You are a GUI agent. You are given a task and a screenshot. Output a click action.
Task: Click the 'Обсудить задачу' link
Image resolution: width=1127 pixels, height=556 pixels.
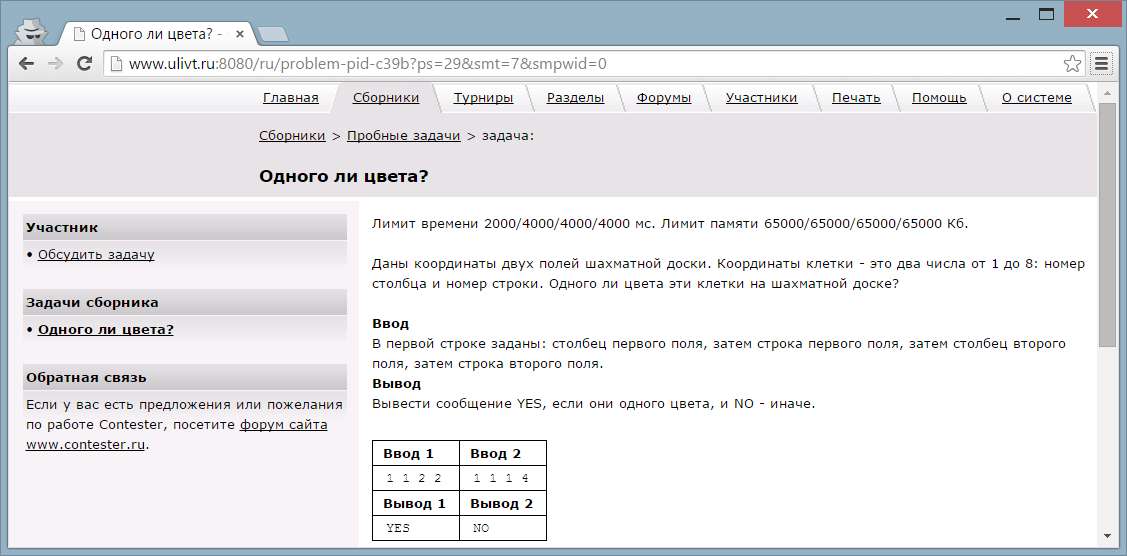click(96, 254)
